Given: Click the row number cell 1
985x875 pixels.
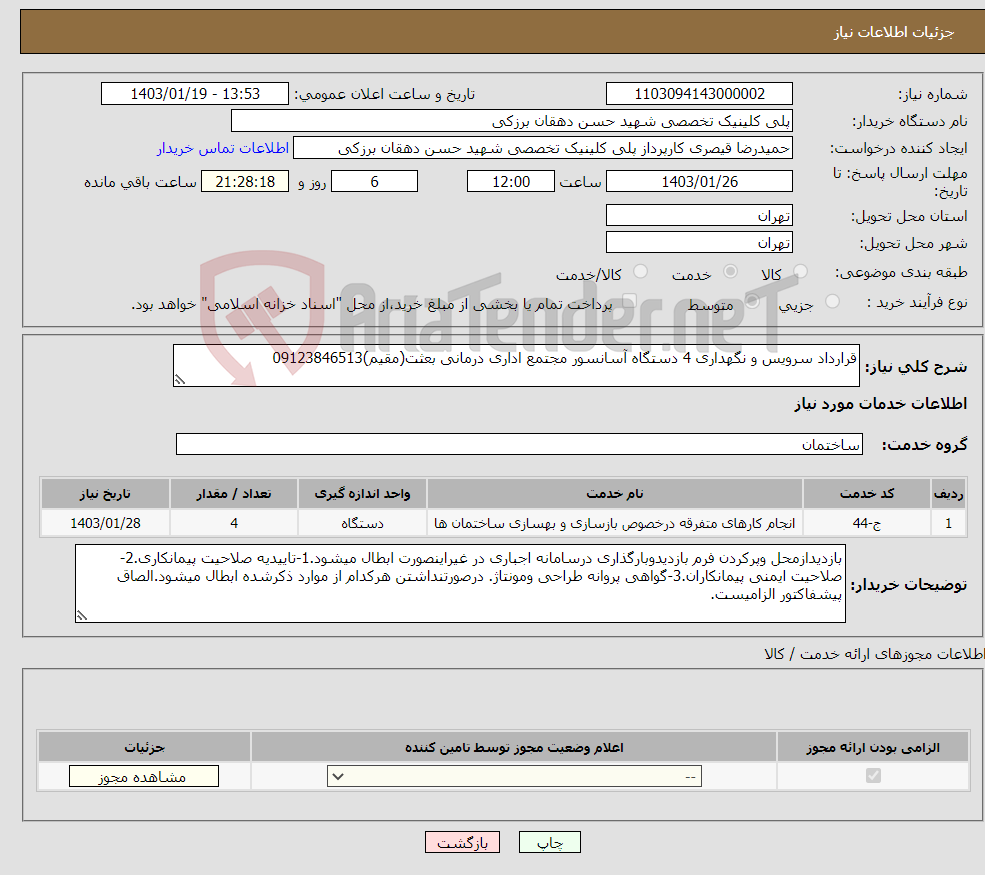Looking at the screenshot, I should tap(948, 523).
